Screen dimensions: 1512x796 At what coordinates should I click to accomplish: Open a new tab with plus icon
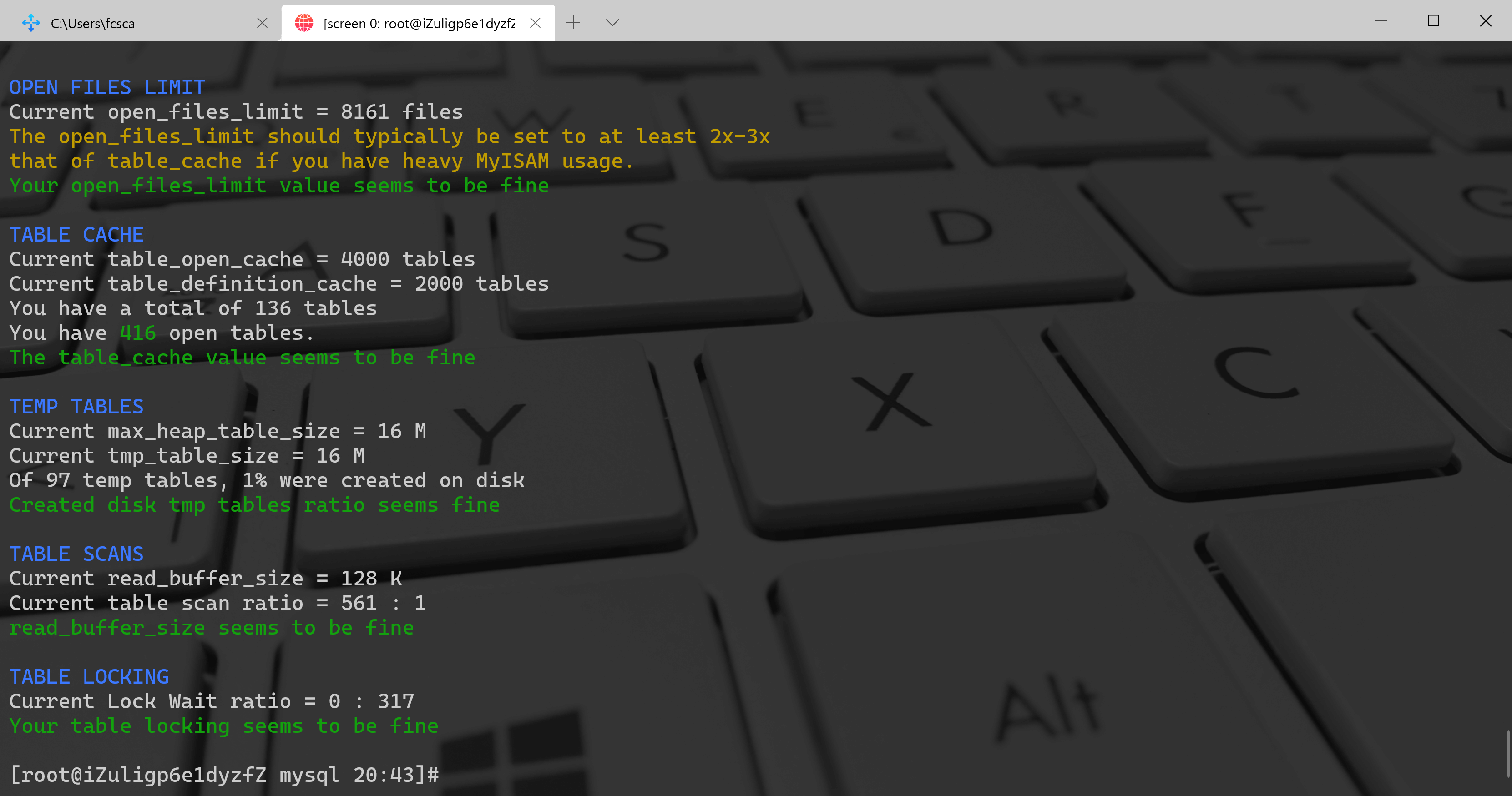(573, 23)
